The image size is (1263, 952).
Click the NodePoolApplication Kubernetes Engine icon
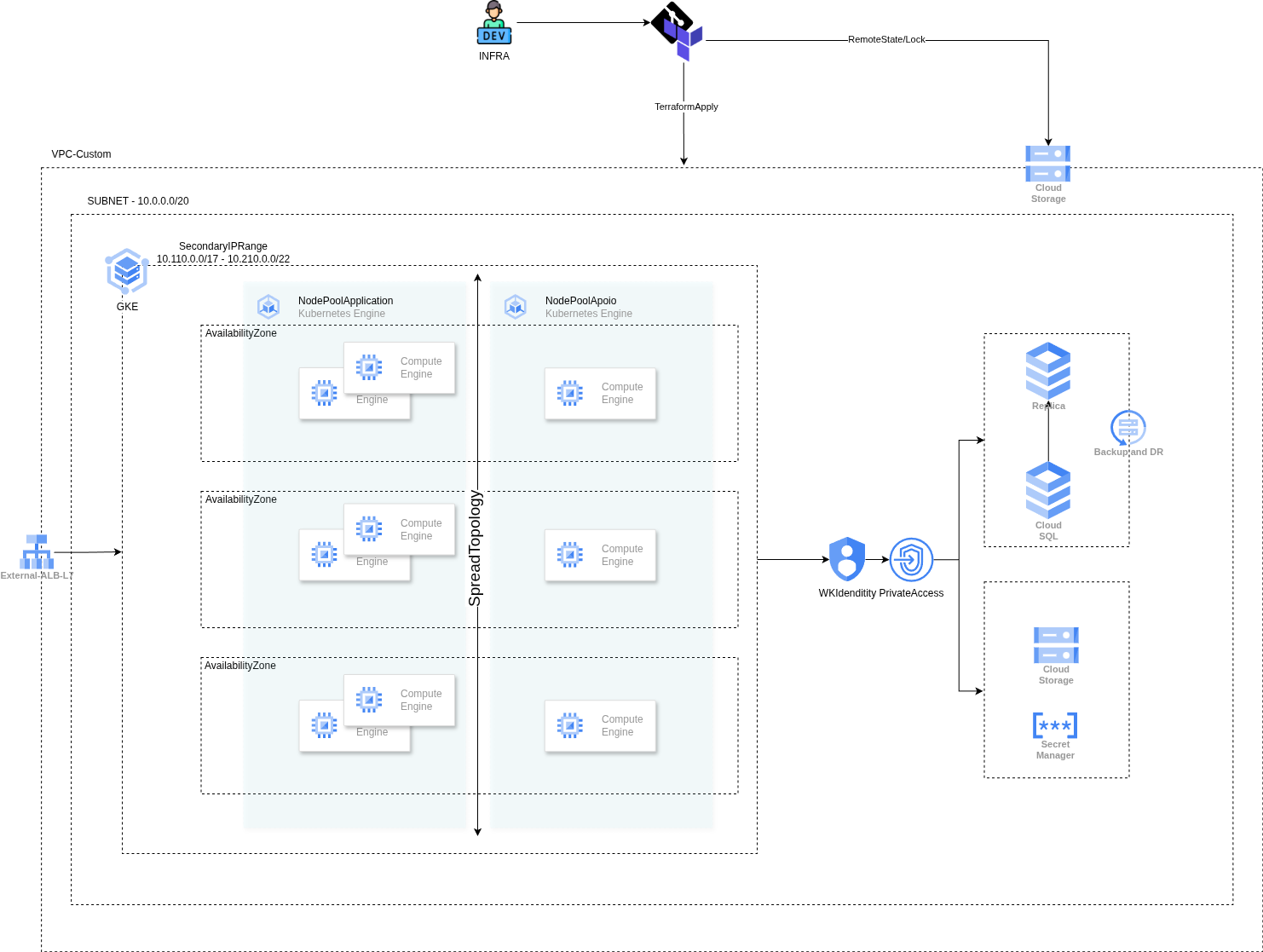pos(268,306)
